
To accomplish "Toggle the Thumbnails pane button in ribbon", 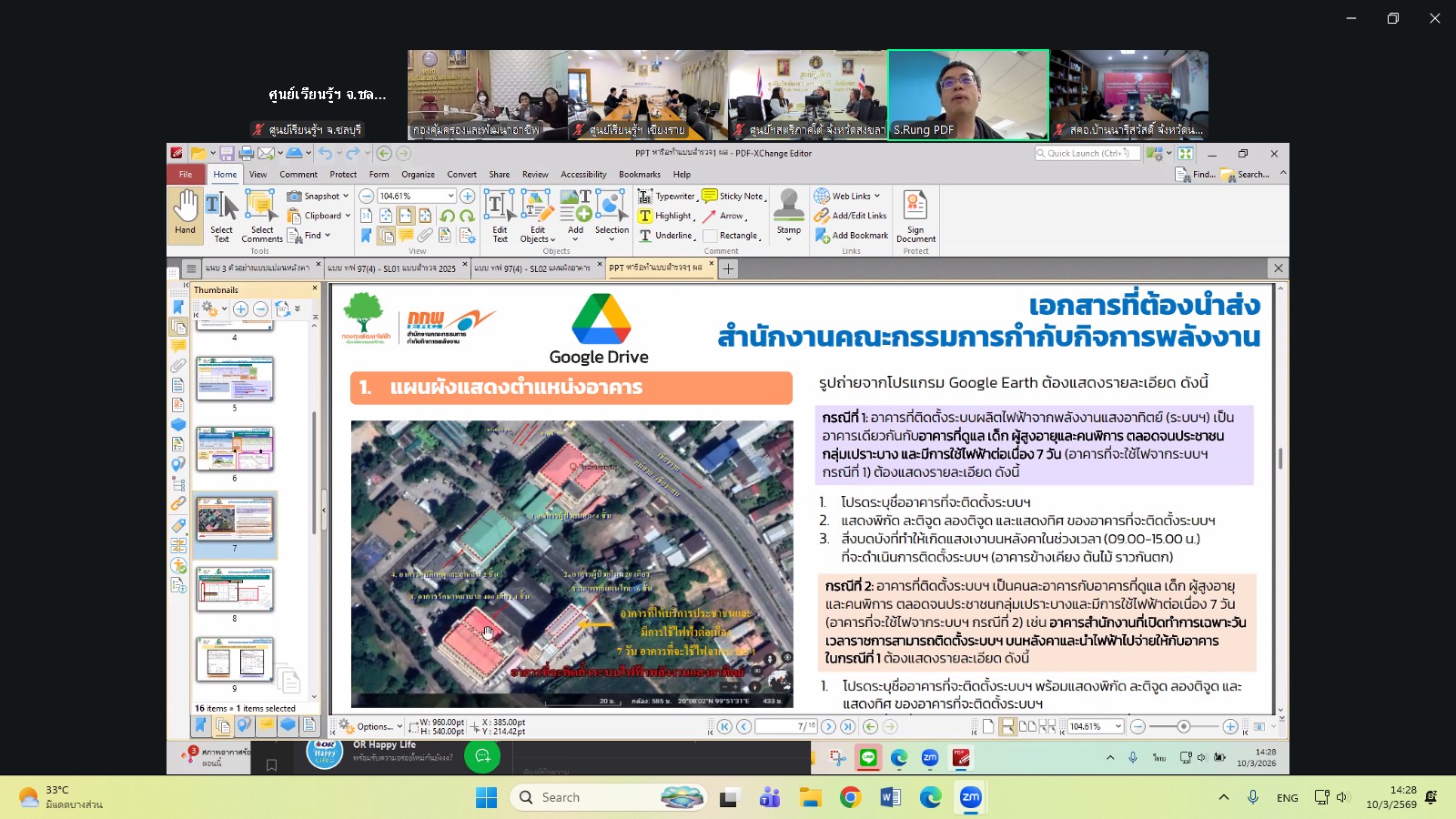I will 386,236.
